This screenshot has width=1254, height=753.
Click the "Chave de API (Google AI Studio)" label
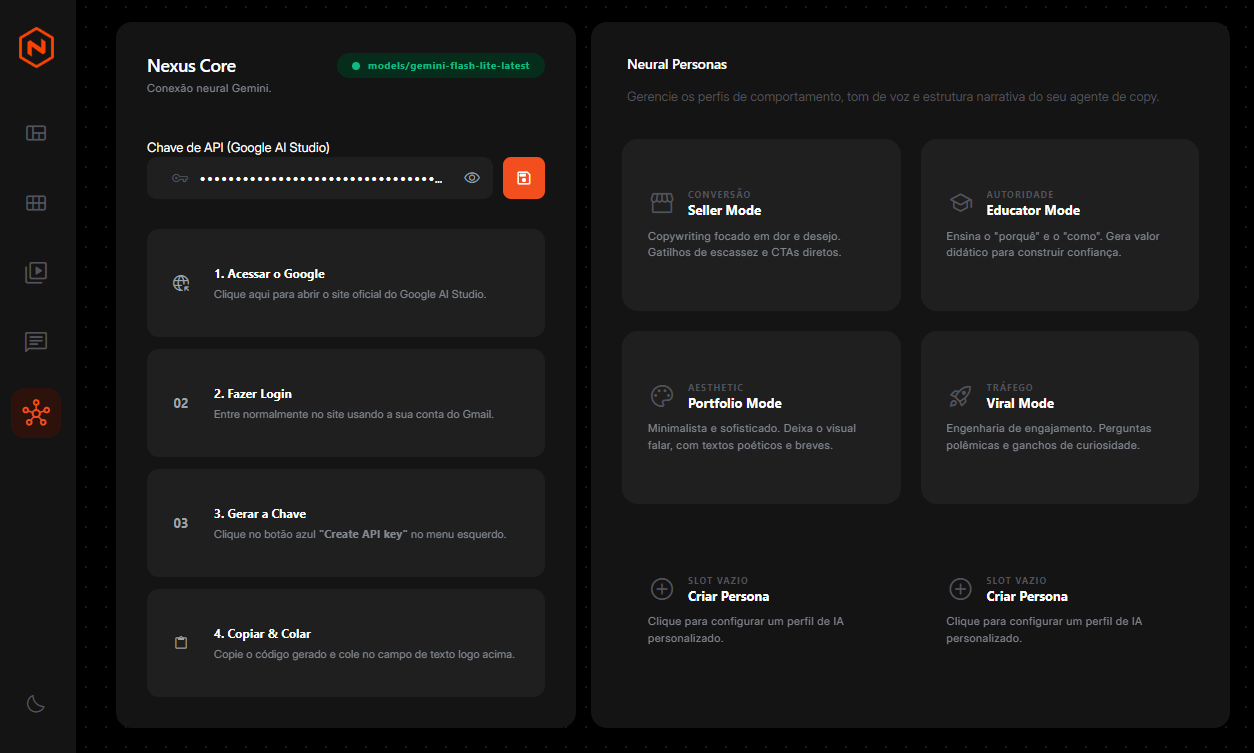238,148
